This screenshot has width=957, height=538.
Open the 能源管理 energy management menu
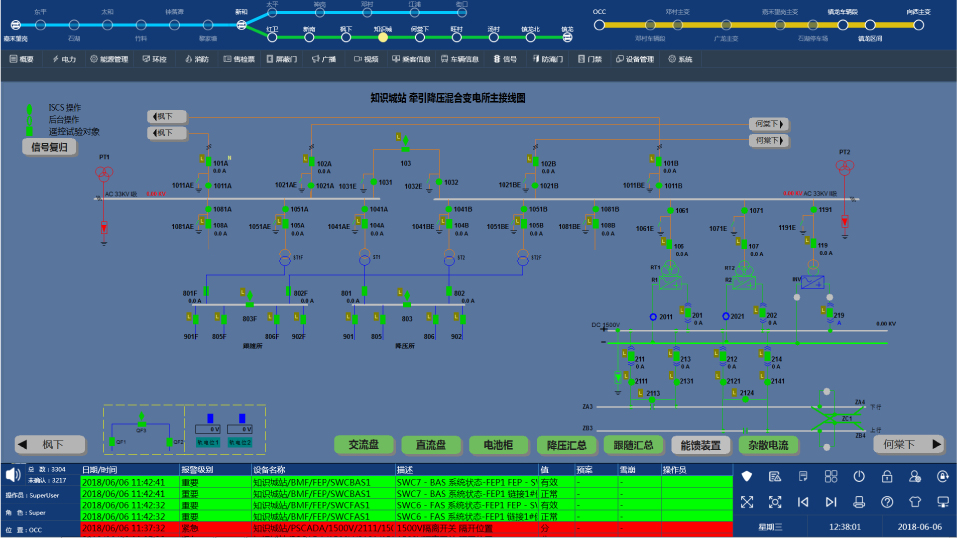pos(108,59)
